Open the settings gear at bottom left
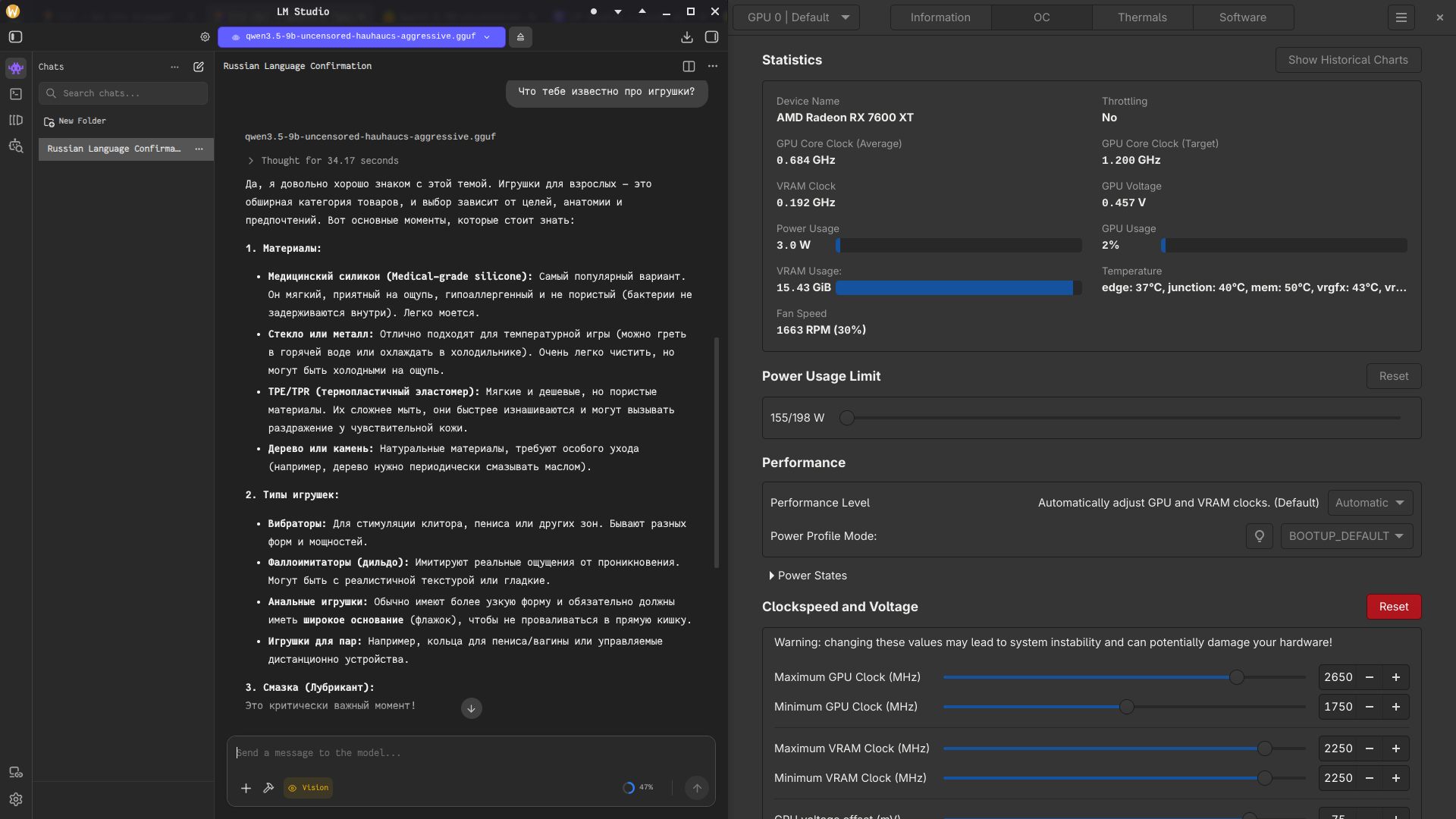Screen dimensions: 1456x819 pyautogui.click(x=16, y=799)
